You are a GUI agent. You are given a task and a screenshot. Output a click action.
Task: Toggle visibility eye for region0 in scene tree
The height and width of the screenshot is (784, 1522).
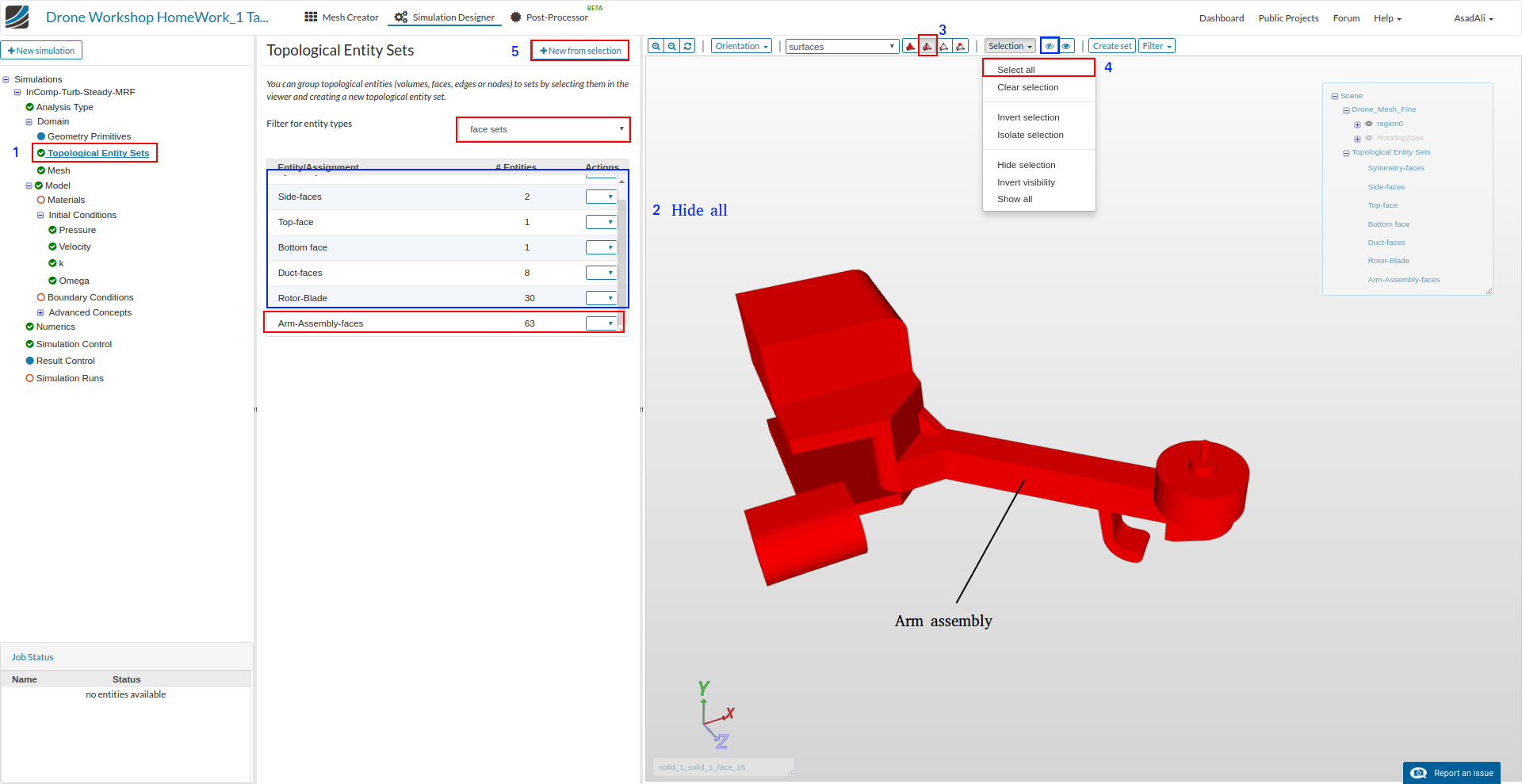1369,124
